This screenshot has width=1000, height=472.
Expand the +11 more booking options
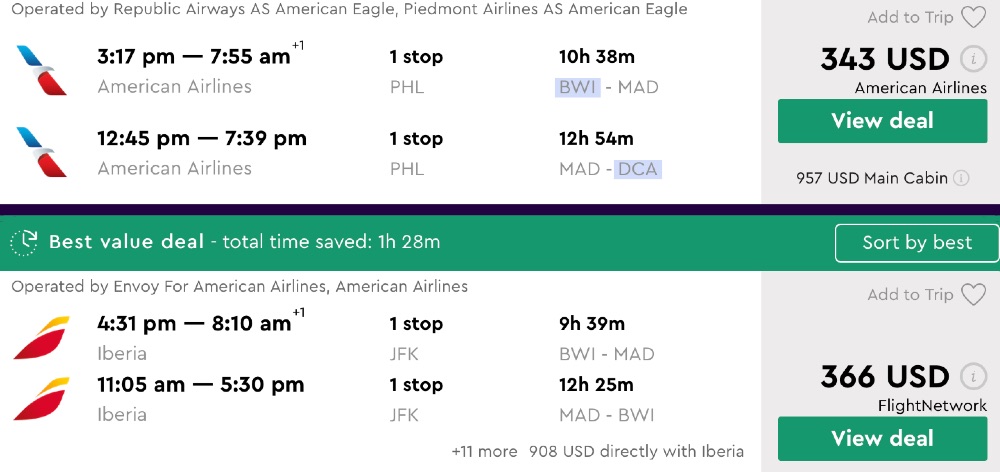pos(485,451)
